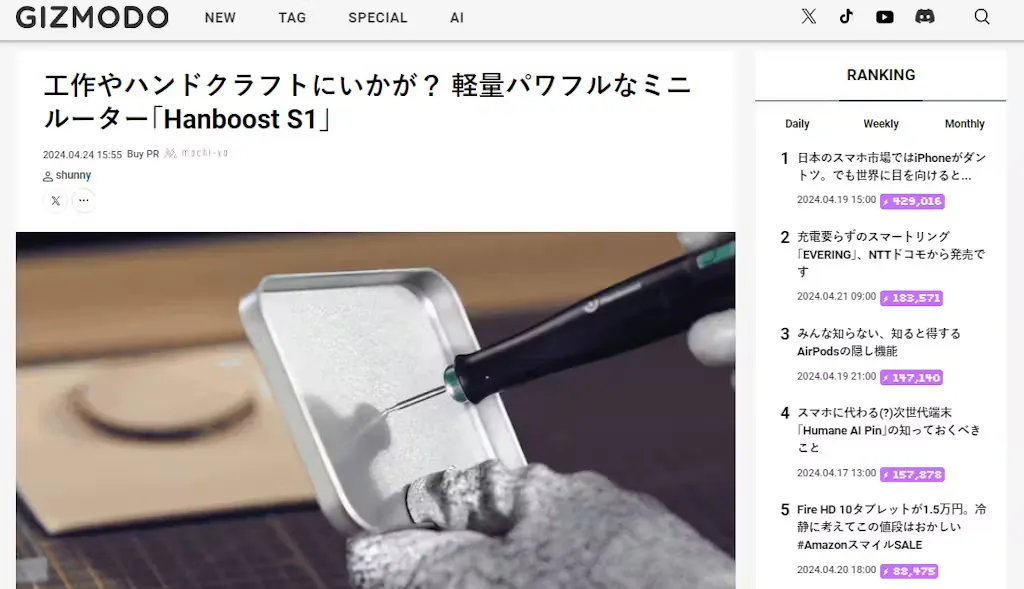Click the search magnifier icon
1024x589 pixels.
tap(982, 17)
